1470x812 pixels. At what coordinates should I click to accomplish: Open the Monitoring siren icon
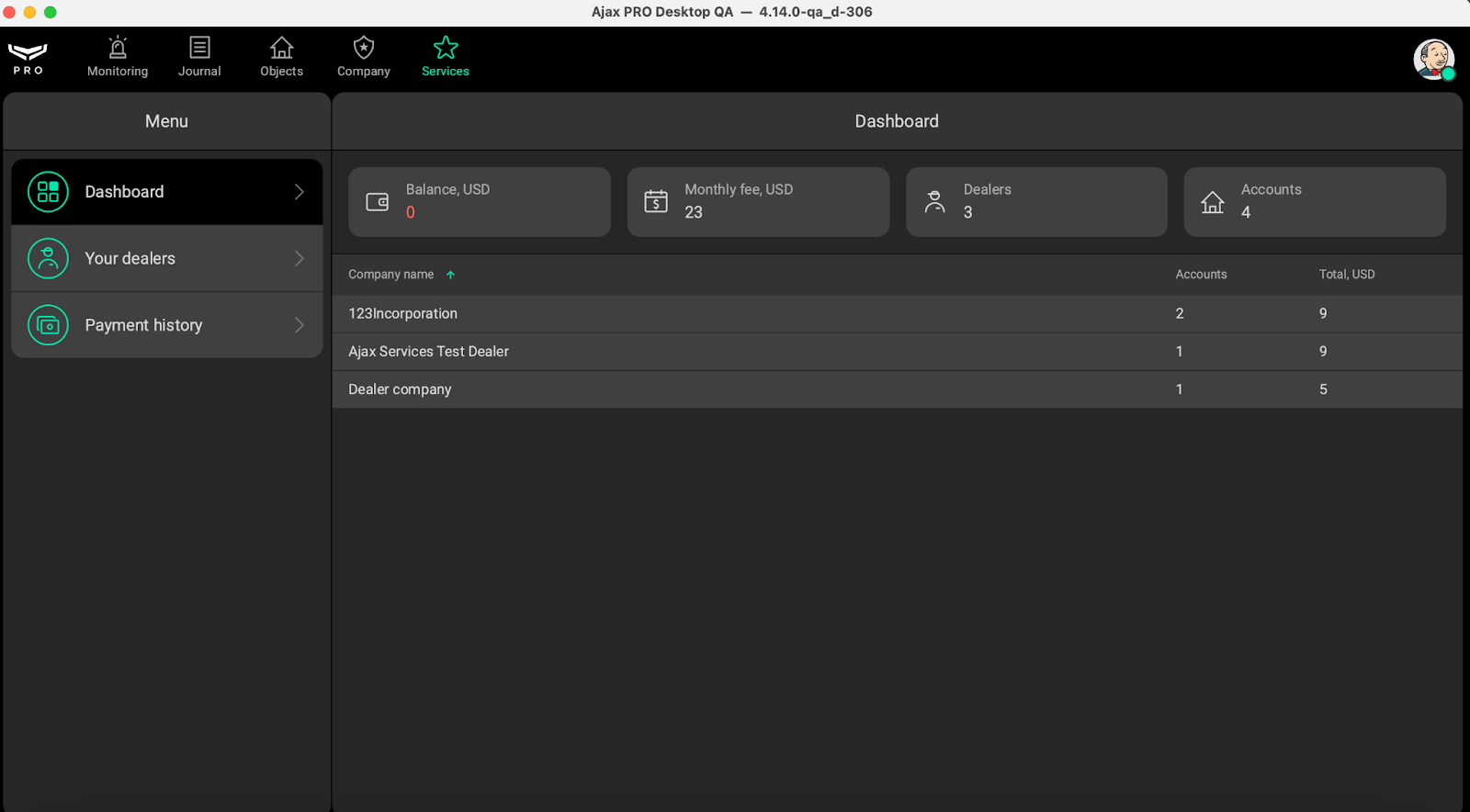click(118, 48)
